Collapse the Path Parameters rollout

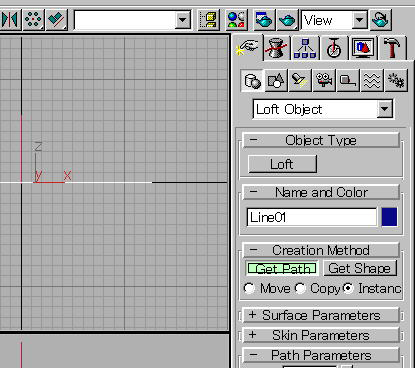[321, 355]
